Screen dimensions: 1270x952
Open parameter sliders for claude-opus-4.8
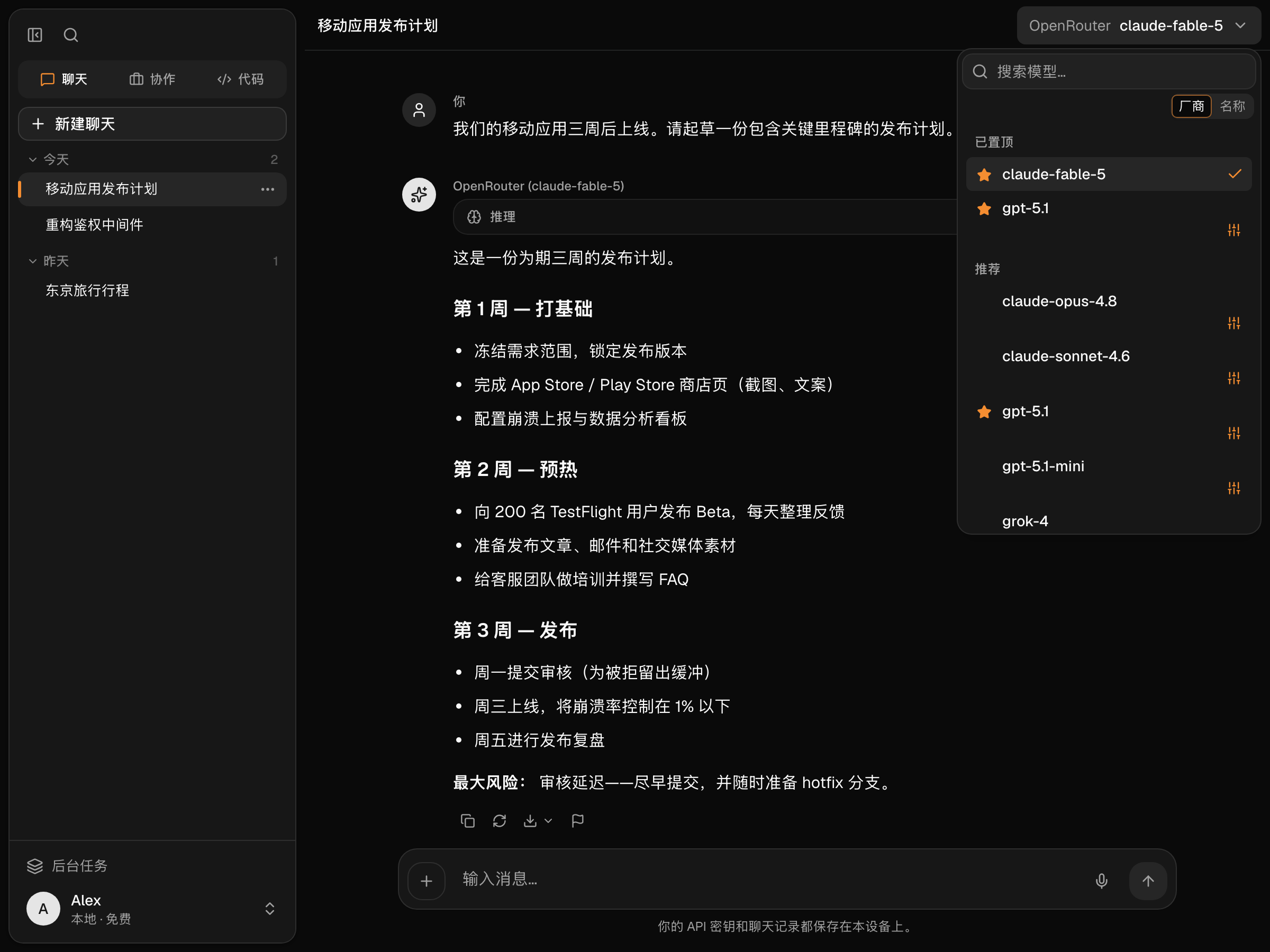pos(1234,323)
